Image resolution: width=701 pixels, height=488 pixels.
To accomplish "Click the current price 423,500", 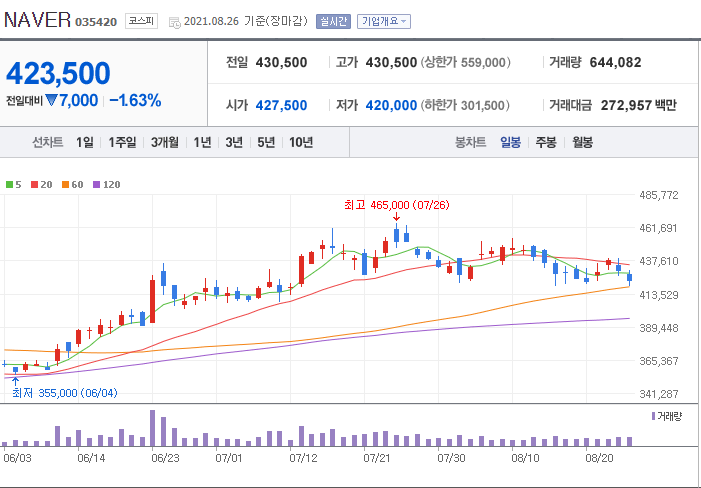I will tap(58, 73).
